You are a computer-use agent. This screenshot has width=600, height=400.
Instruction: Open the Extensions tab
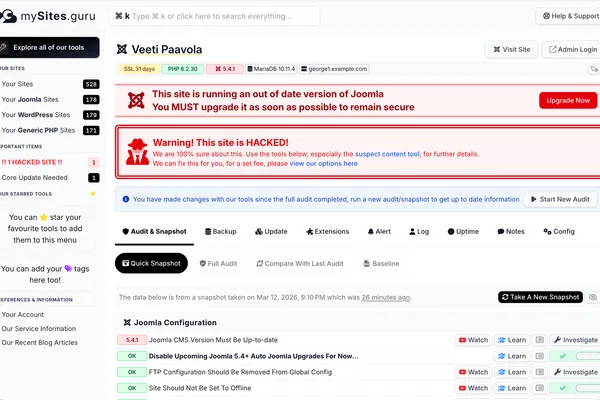coord(328,232)
